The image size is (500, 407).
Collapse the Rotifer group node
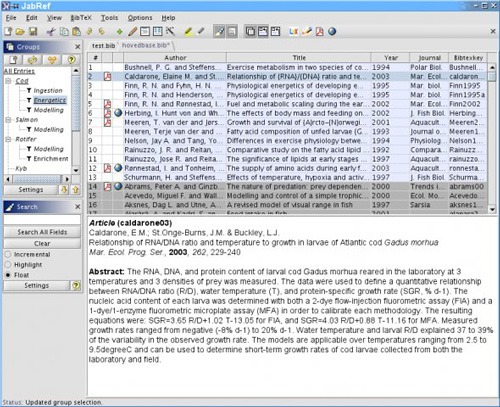[x=8, y=139]
